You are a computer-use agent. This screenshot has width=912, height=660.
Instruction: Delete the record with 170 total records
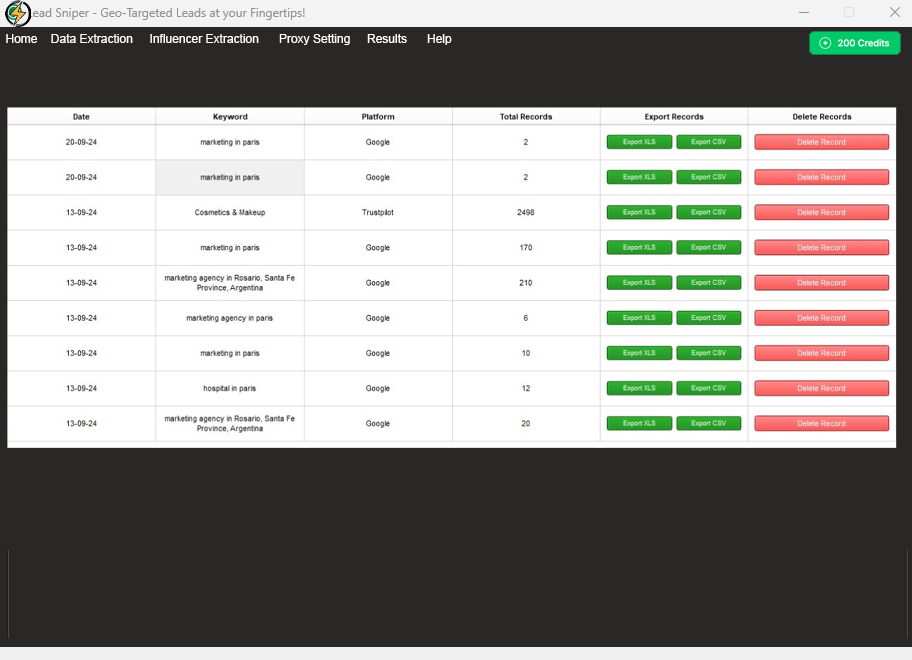[821, 248]
